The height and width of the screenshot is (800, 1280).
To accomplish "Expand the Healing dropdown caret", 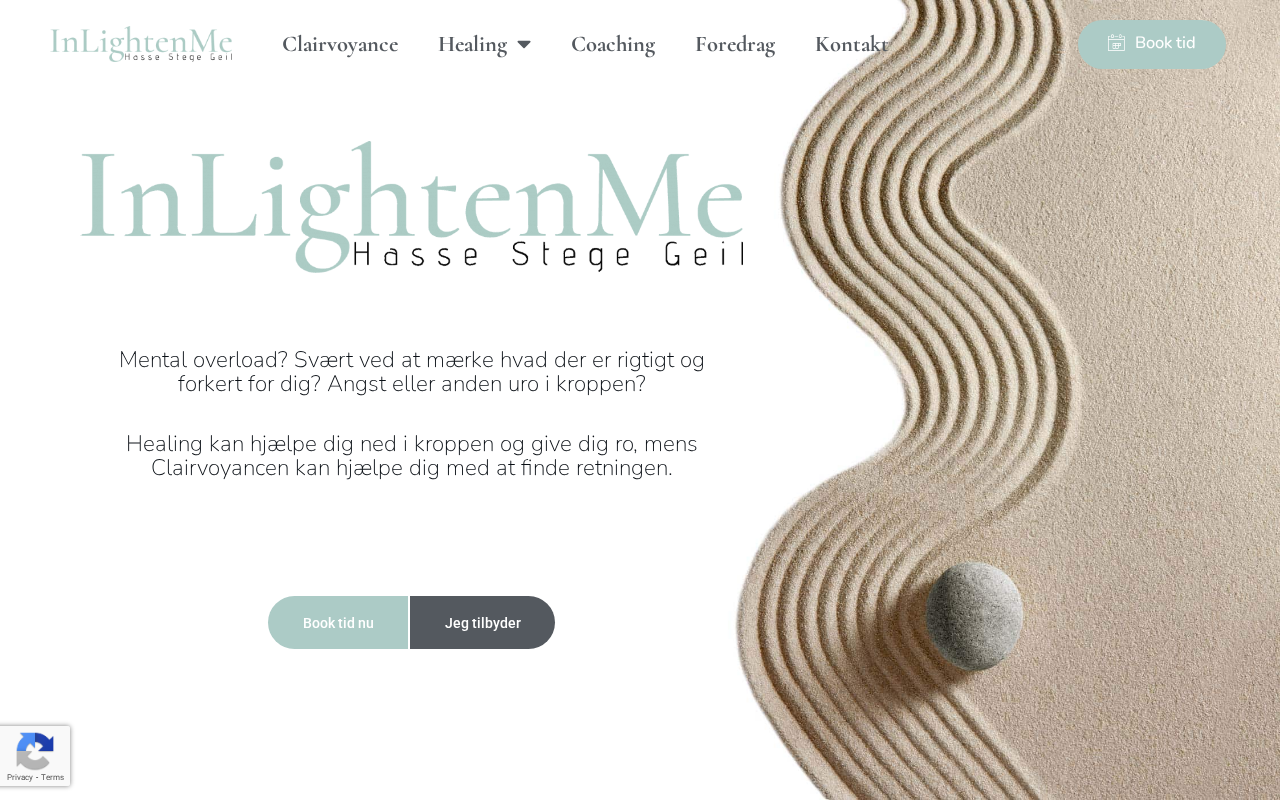I will pos(524,44).
